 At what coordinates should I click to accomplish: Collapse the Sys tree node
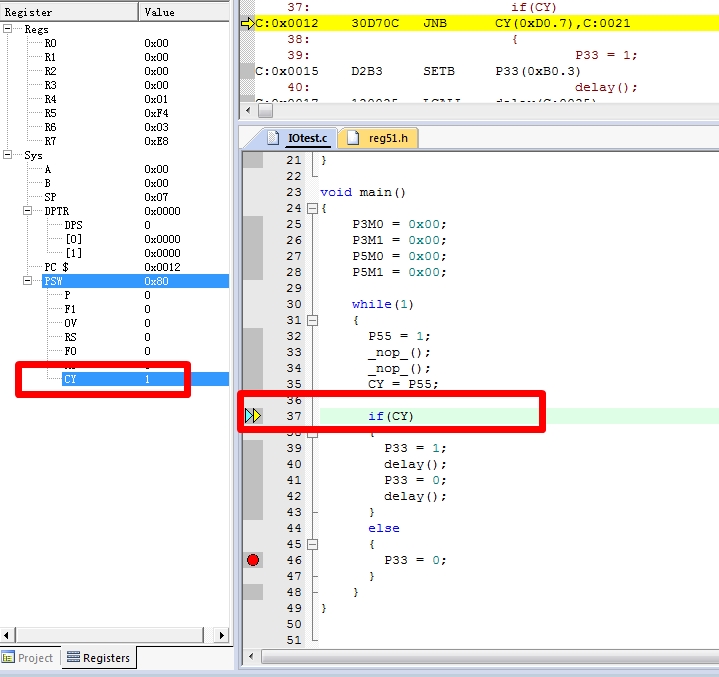pyautogui.click(x=7, y=155)
